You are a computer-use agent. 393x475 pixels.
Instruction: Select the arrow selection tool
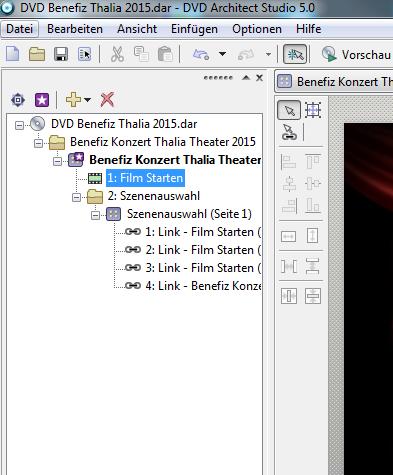[x=289, y=110]
